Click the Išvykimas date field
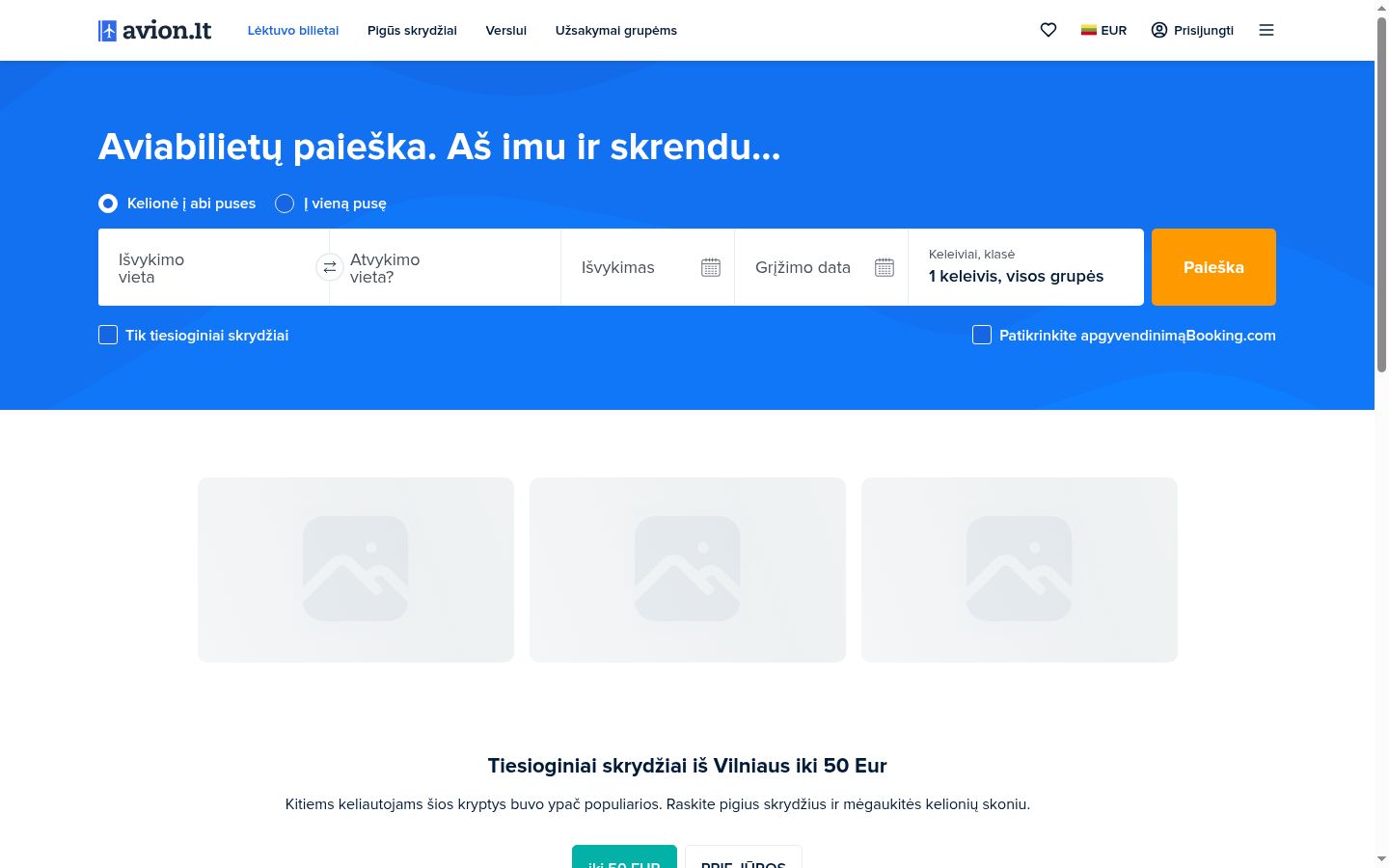1389x868 pixels. pos(647,267)
